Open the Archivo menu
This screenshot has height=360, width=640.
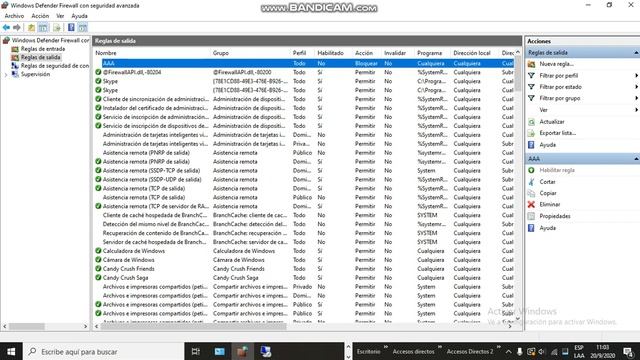click(14, 16)
